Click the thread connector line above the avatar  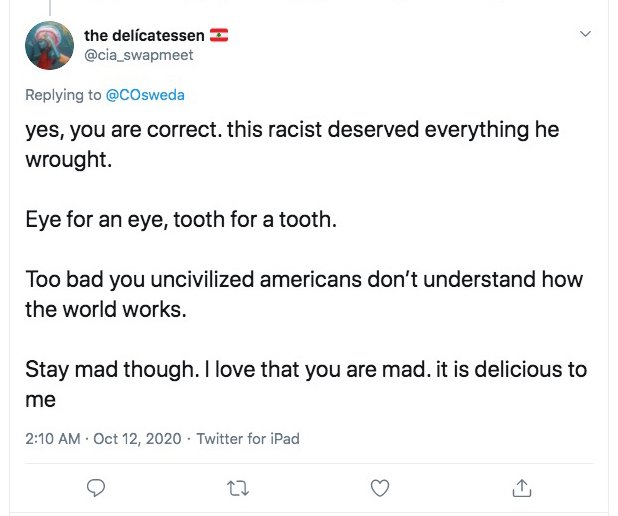point(49,8)
